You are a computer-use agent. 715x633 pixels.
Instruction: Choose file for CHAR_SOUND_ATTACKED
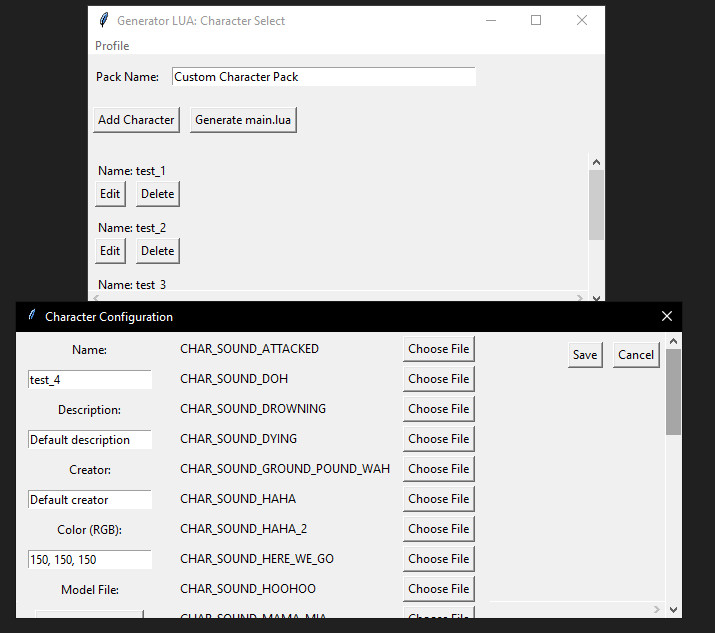click(438, 349)
